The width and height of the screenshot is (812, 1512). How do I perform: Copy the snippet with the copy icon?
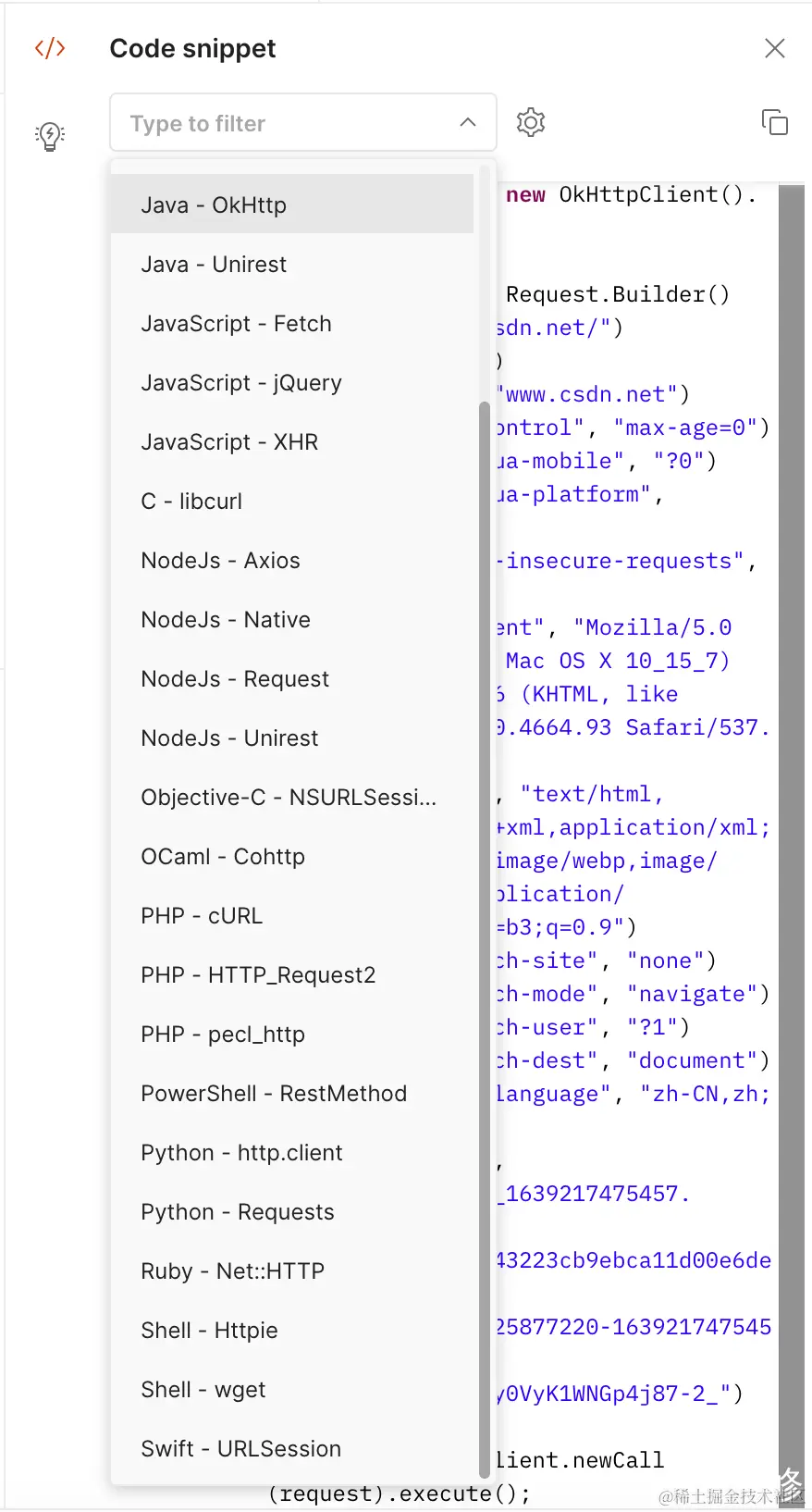click(774, 122)
